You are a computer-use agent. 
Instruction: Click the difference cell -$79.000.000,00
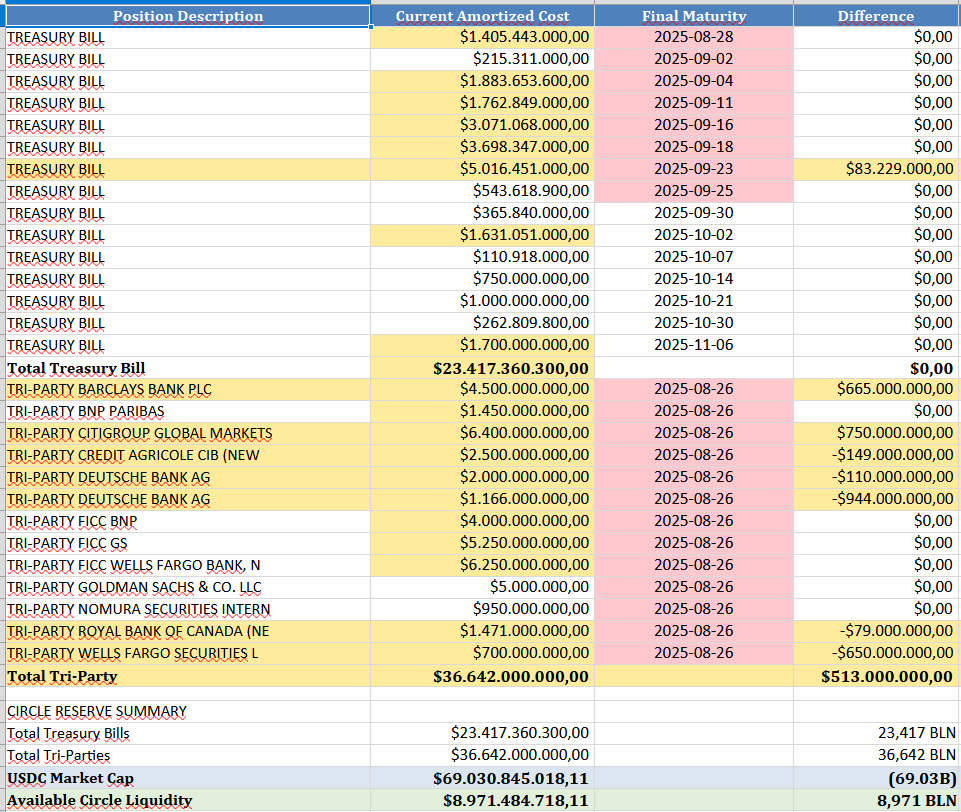tap(876, 632)
